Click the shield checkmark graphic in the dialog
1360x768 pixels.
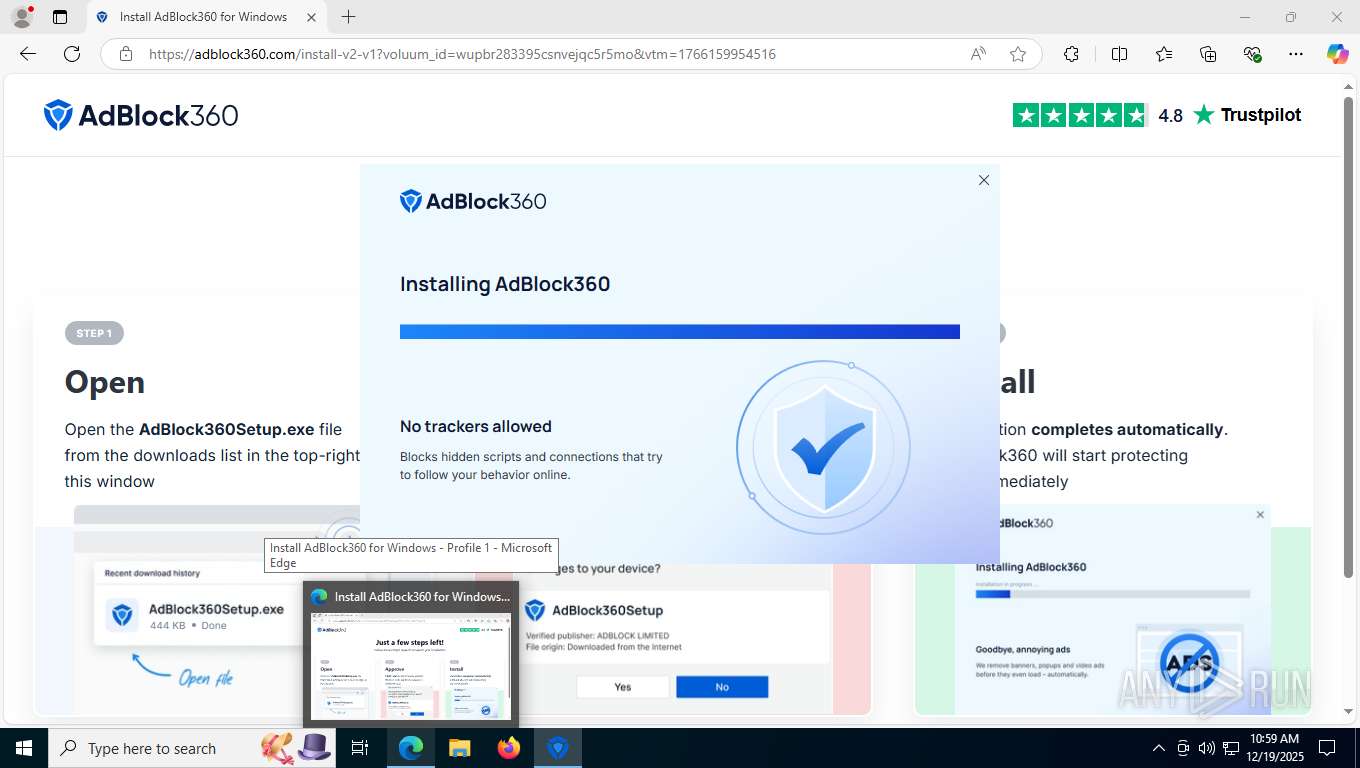tap(823, 447)
